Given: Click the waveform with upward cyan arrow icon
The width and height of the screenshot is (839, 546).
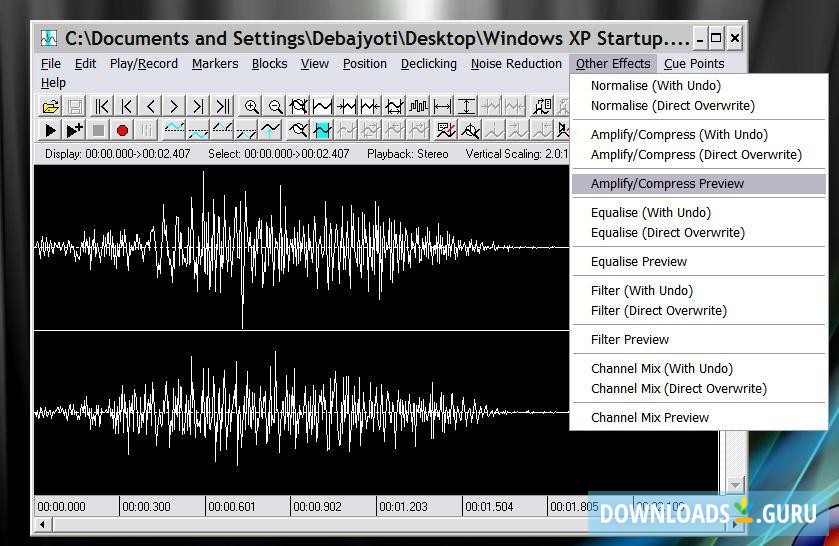Looking at the screenshot, I should (271, 130).
